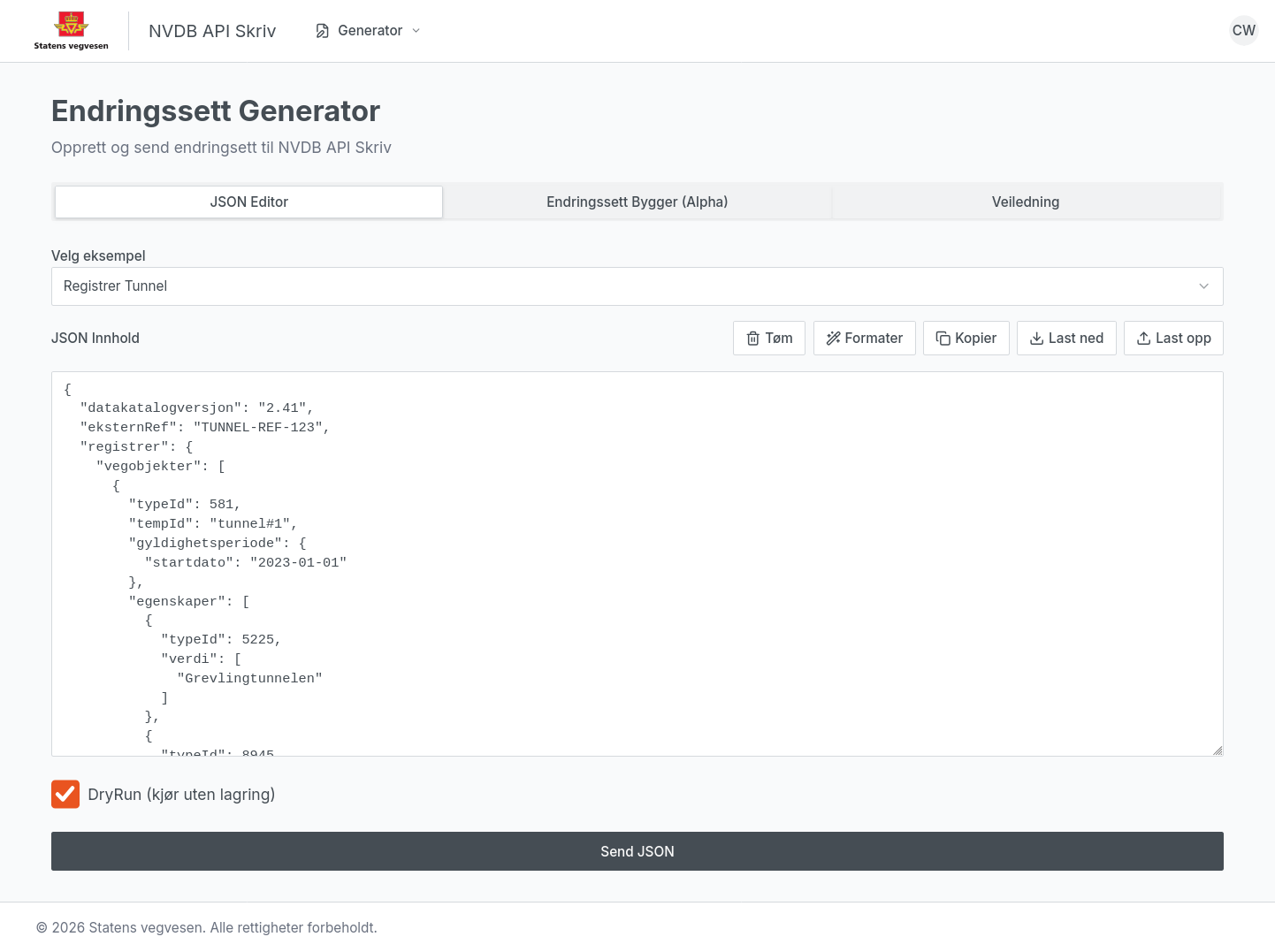The width and height of the screenshot is (1275, 952).
Task: Click the "Grevlingtunnelen" value in JSON
Action: point(250,678)
